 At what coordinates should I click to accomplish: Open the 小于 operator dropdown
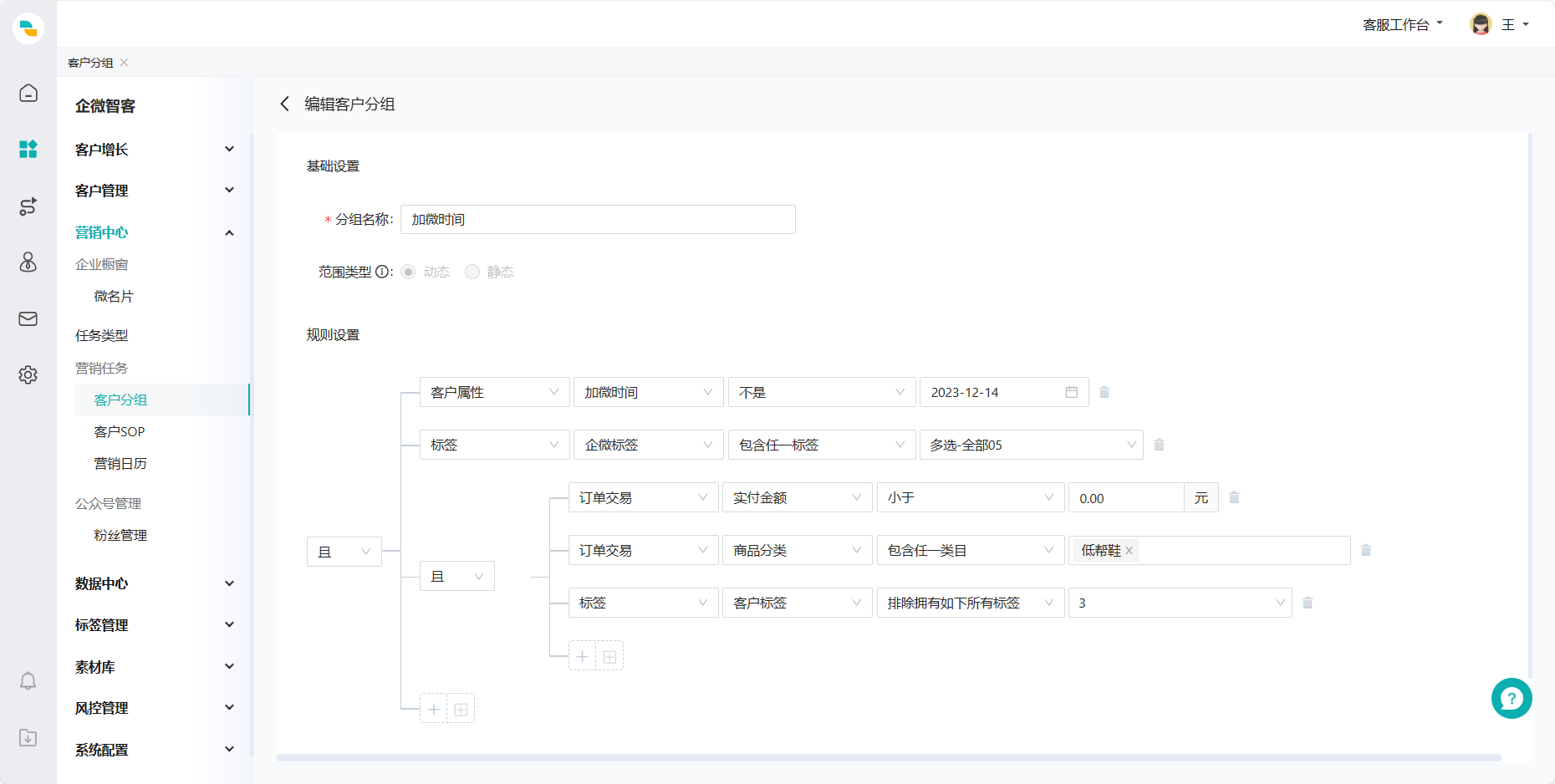tap(971, 497)
